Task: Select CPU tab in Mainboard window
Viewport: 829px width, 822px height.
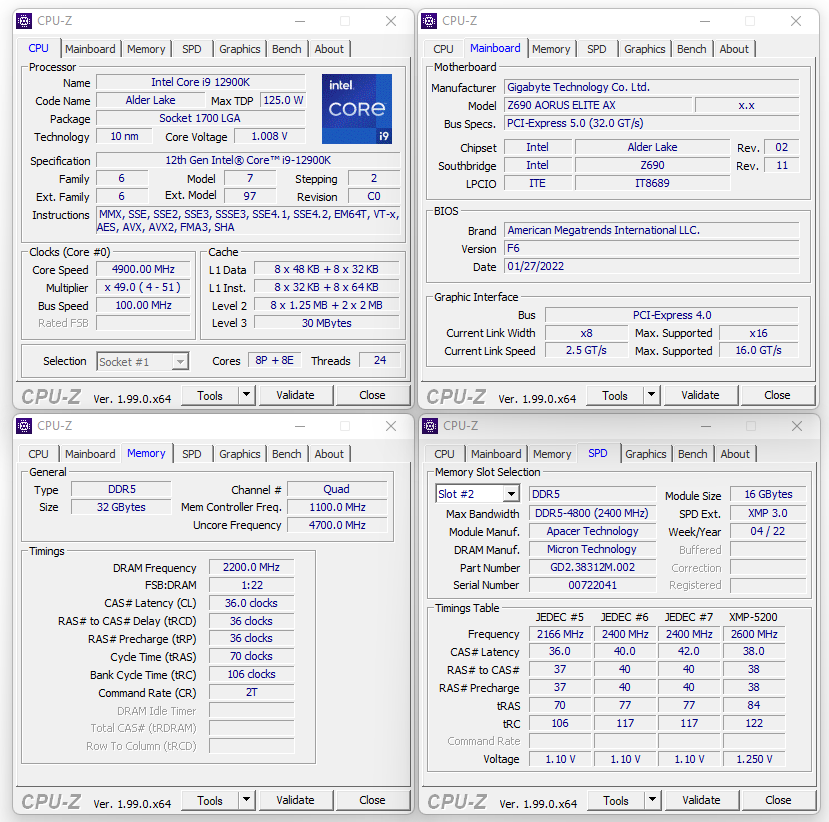Action: tap(443, 49)
